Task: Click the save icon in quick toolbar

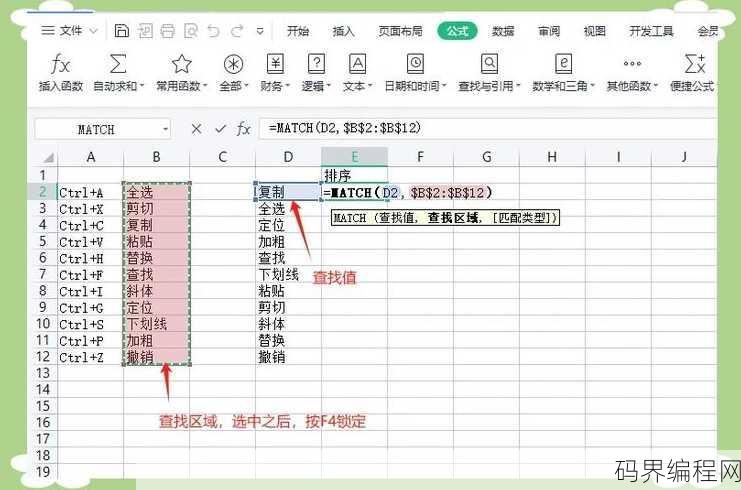Action: (x=121, y=31)
